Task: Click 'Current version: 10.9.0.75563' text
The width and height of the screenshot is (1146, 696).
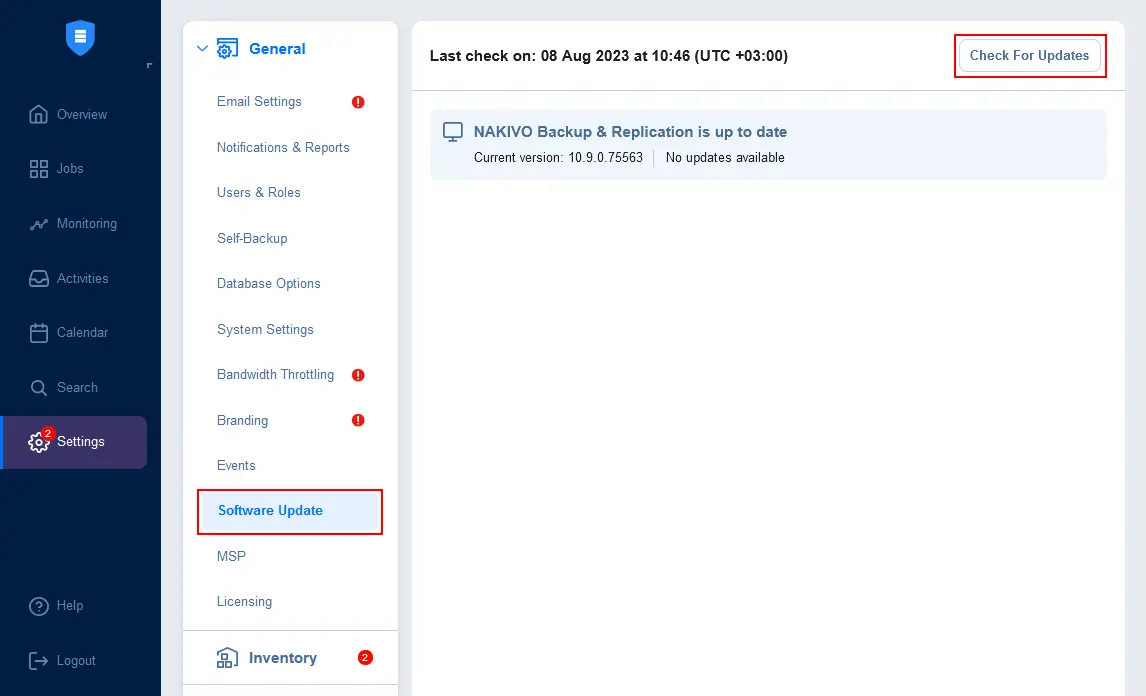Action: click(x=558, y=158)
